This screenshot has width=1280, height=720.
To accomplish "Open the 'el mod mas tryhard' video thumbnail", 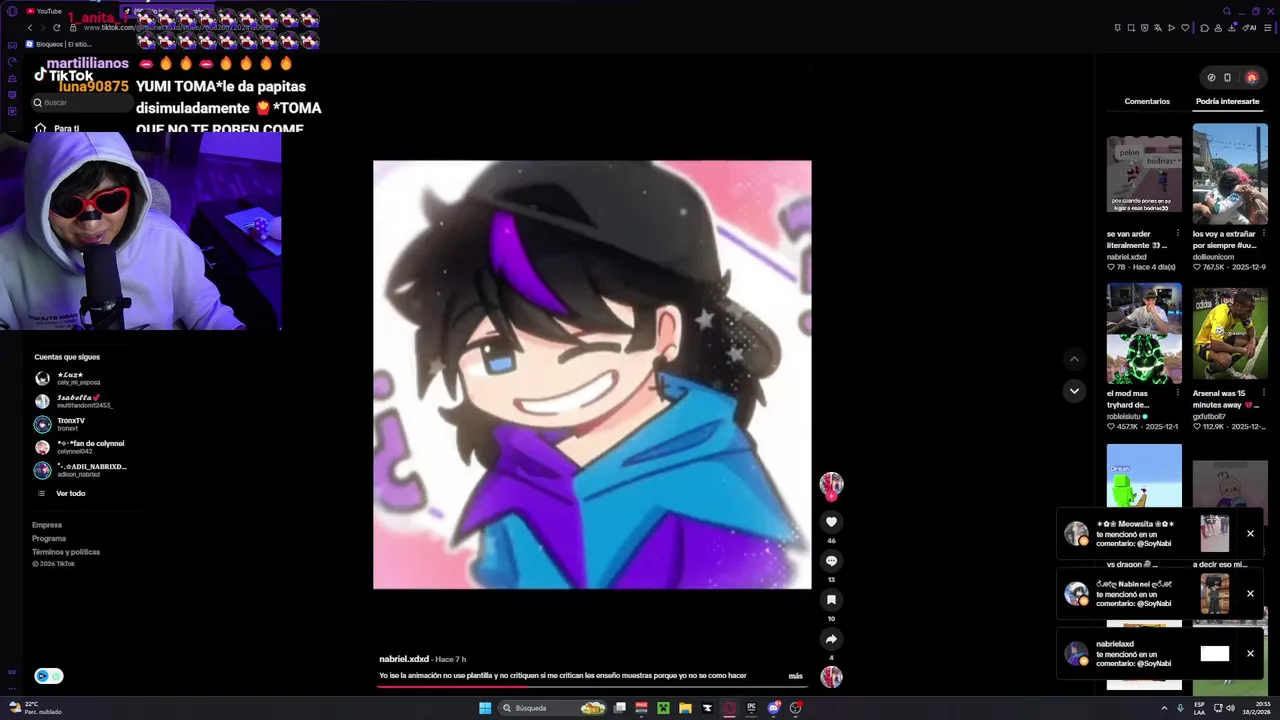I will click(x=1144, y=333).
